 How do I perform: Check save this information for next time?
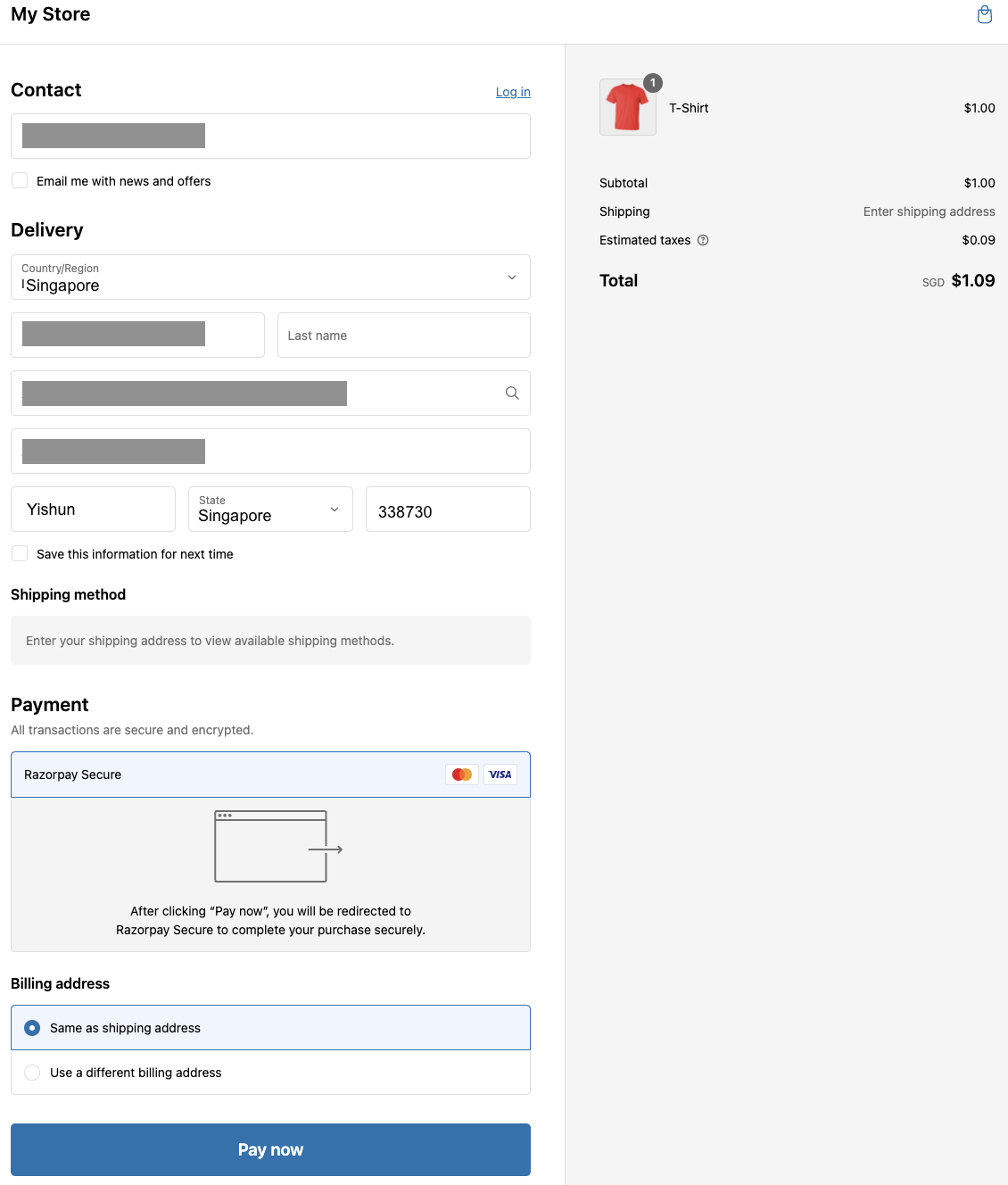20,553
